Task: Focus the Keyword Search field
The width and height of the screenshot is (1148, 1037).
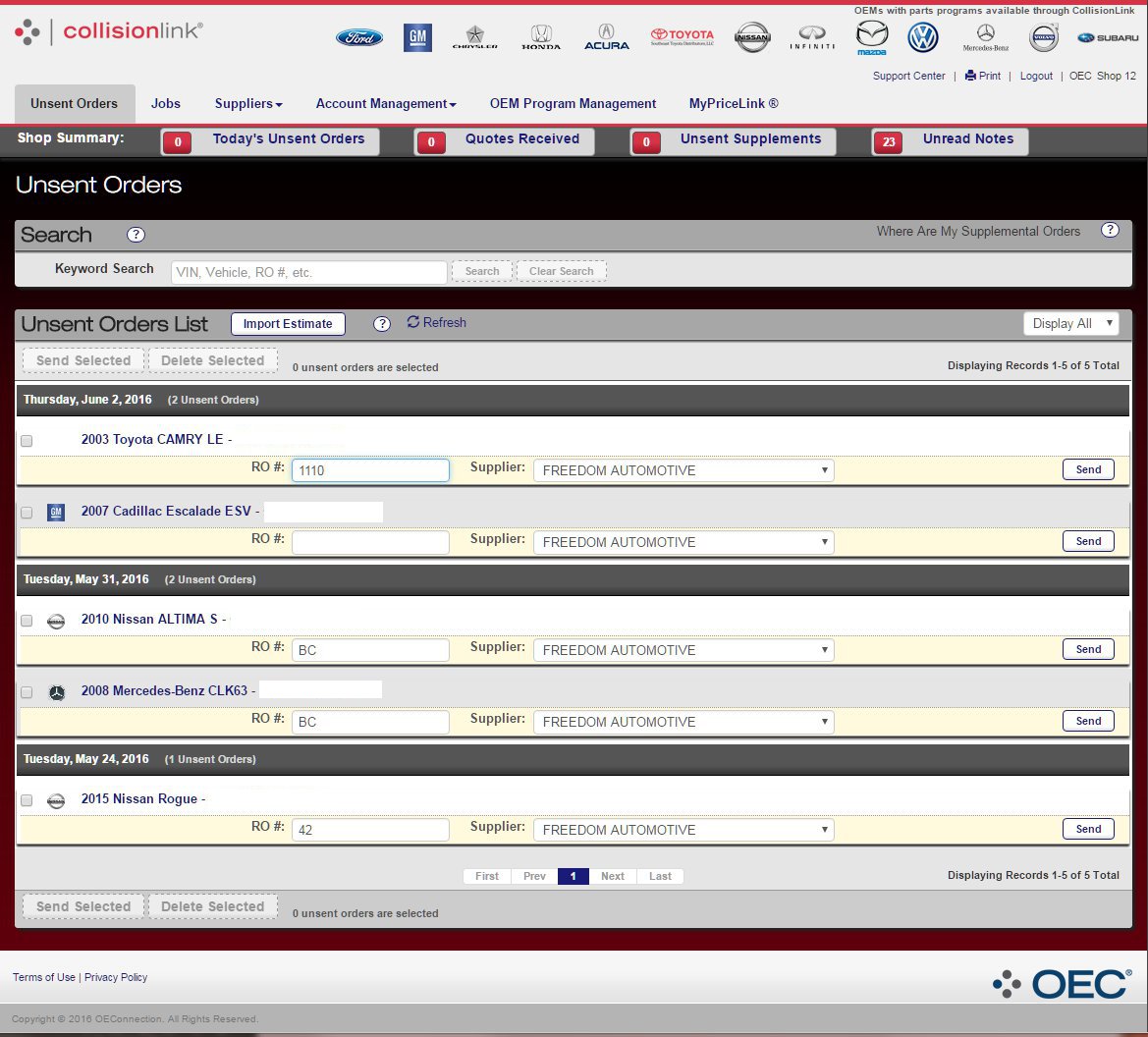Action: click(308, 272)
